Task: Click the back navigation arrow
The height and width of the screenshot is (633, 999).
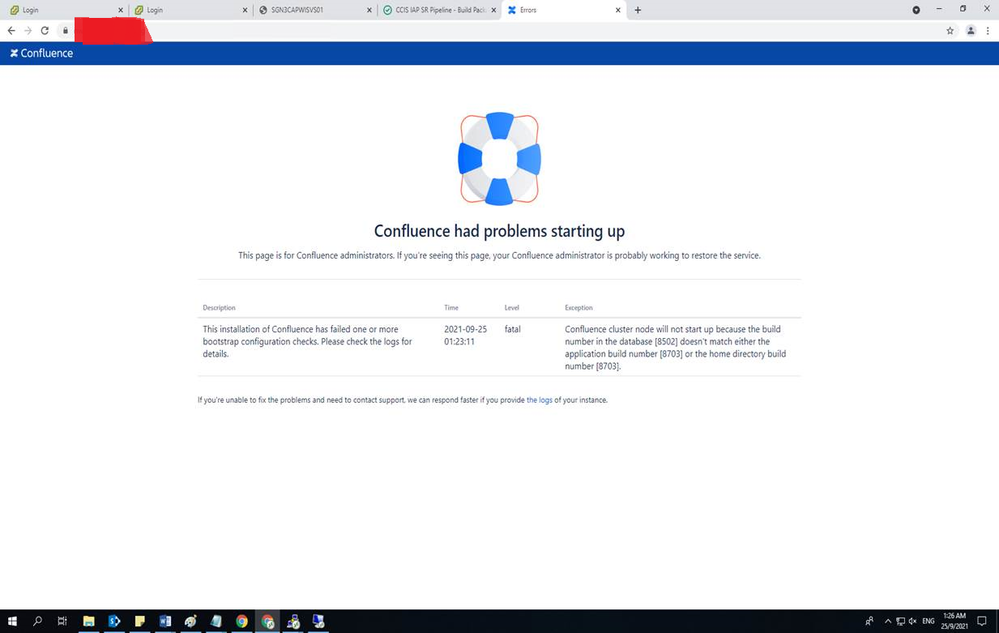Action: (x=10, y=31)
